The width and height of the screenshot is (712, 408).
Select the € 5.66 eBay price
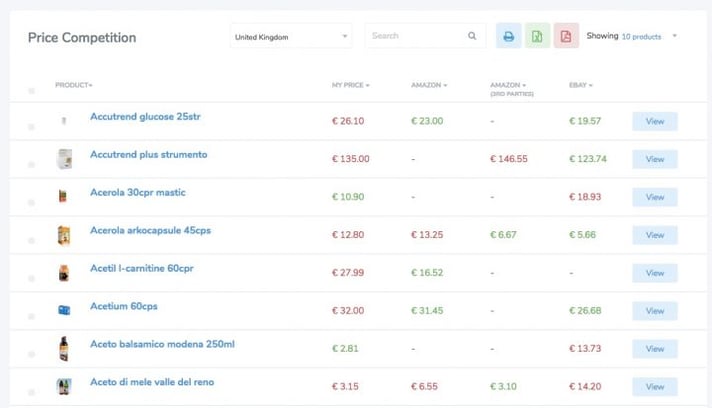click(582, 235)
